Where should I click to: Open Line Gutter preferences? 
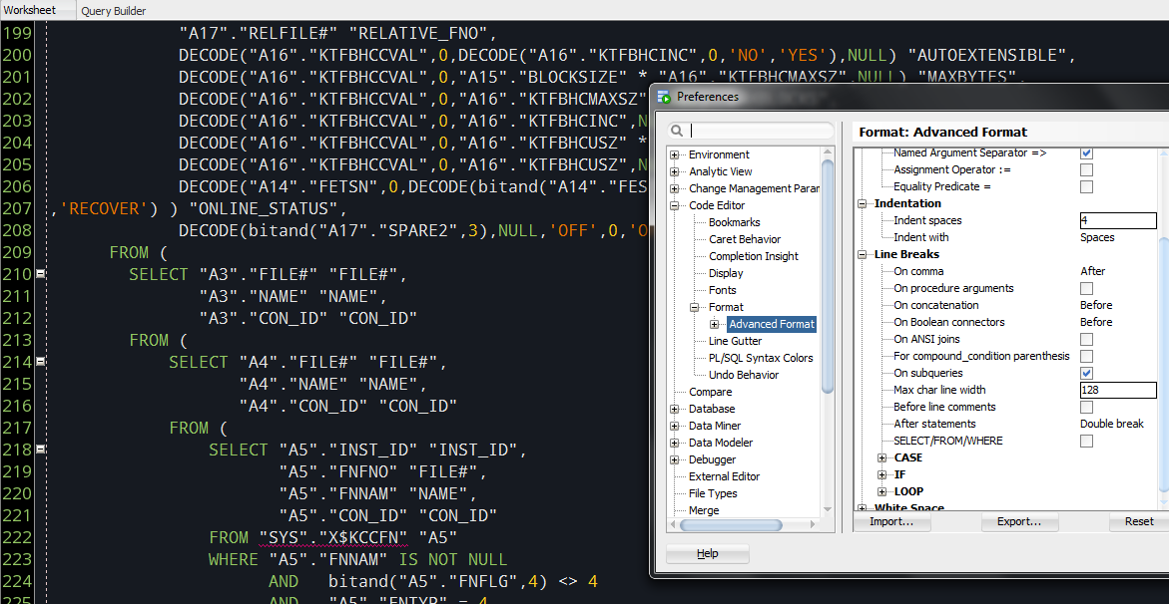pyautogui.click(x=735, y=341)
